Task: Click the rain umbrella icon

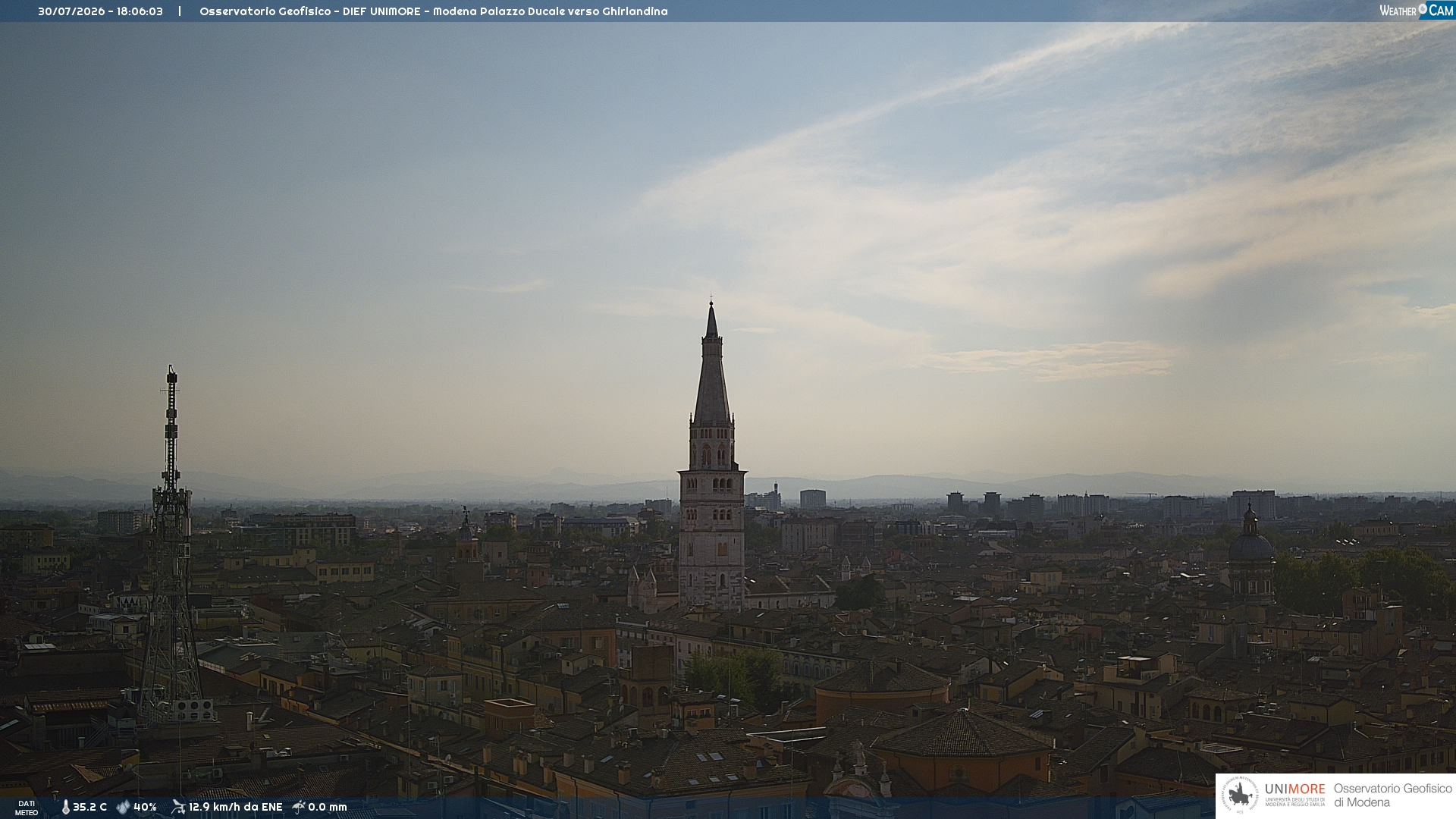Action: coord(299,807)
